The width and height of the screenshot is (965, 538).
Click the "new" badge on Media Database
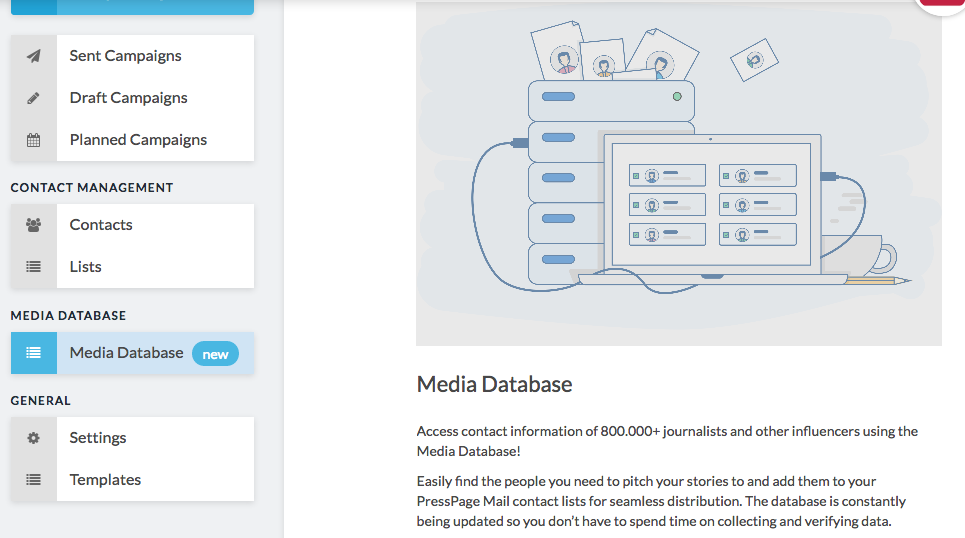point(215,354)
